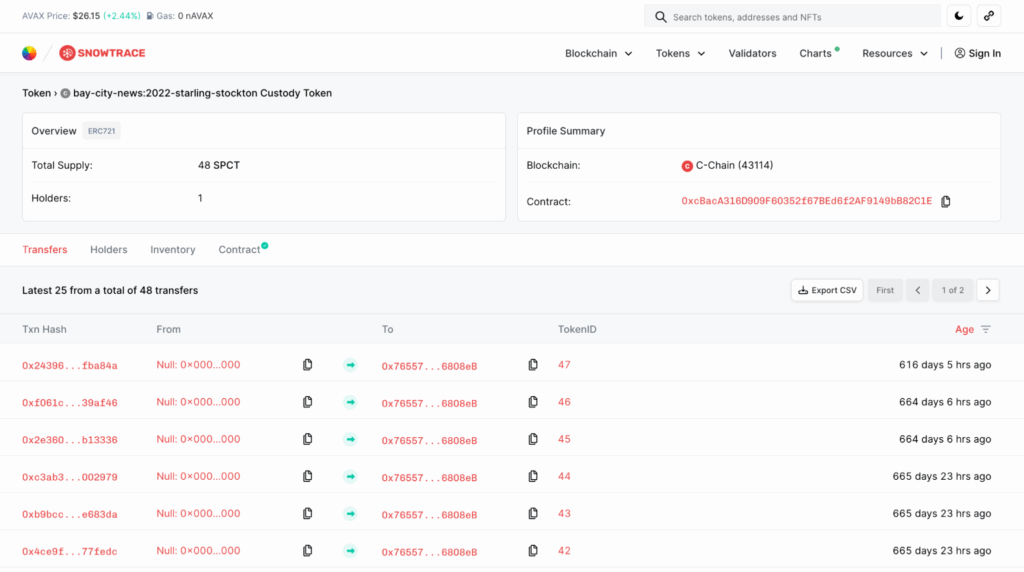1024x572 pixels.
Task: Open the colorful circle logo icon
Action: click(x=29, y=53)
